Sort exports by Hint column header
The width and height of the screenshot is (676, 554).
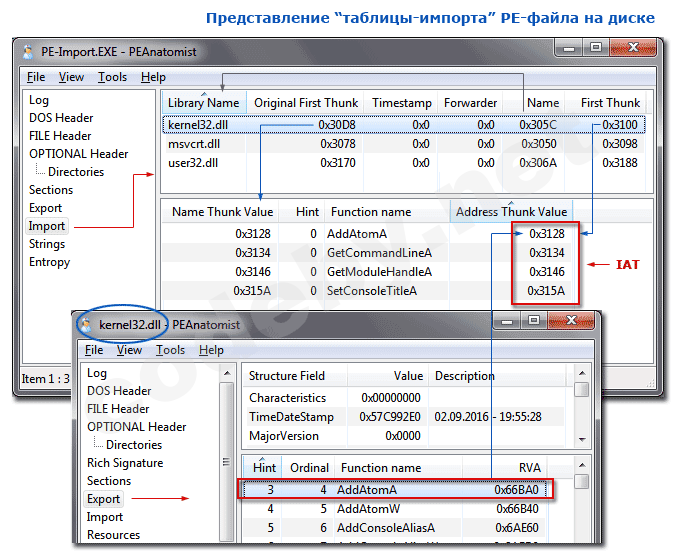[x=265, y=467]
